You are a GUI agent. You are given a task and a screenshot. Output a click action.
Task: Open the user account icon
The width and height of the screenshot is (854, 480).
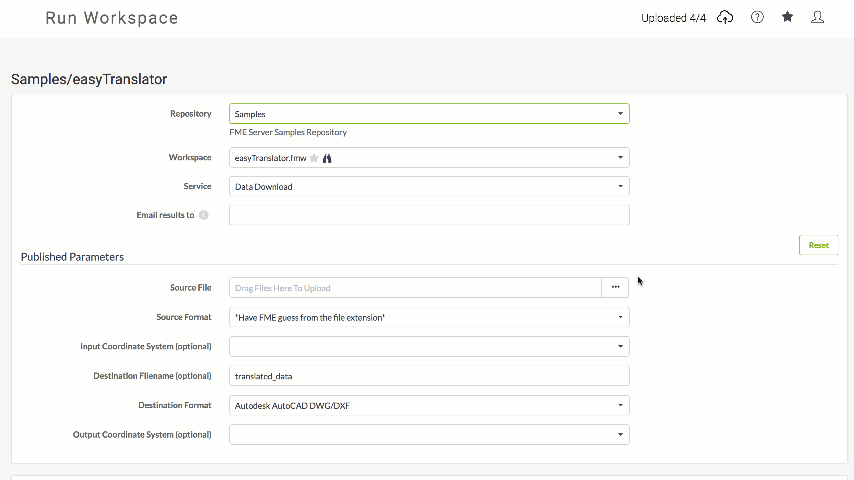click(x=817, y=17)
